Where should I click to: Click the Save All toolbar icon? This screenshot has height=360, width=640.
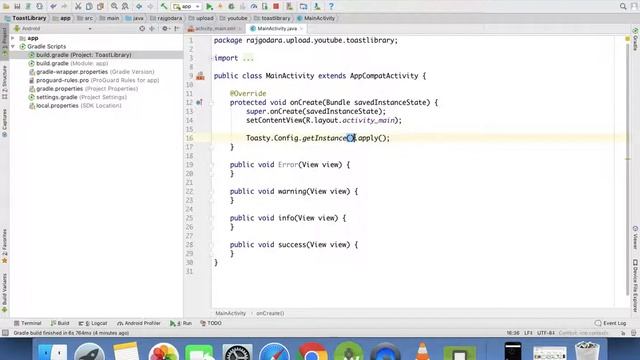click(x=17, y=6)
